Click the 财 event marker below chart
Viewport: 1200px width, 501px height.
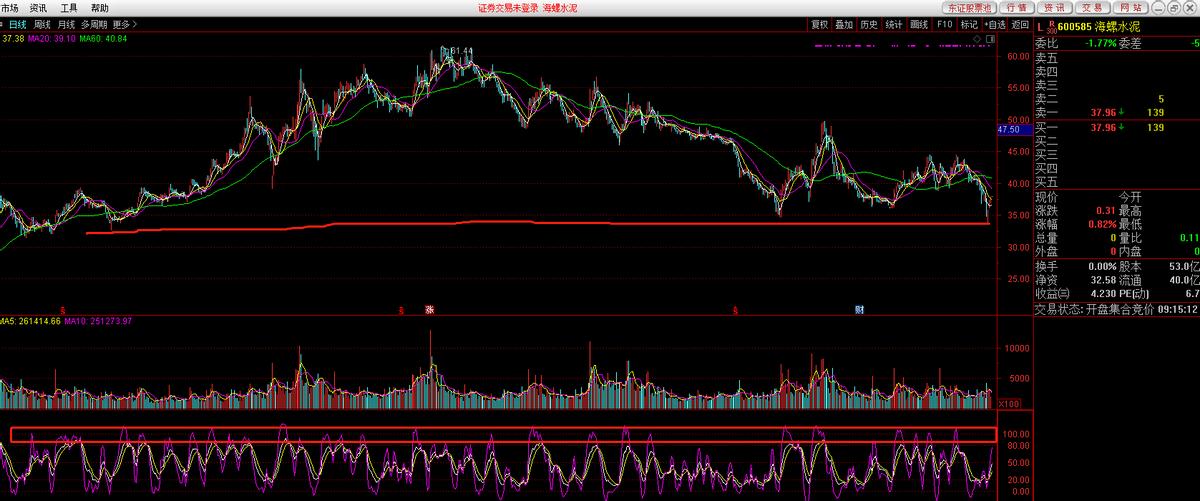[x=859, y=309]
